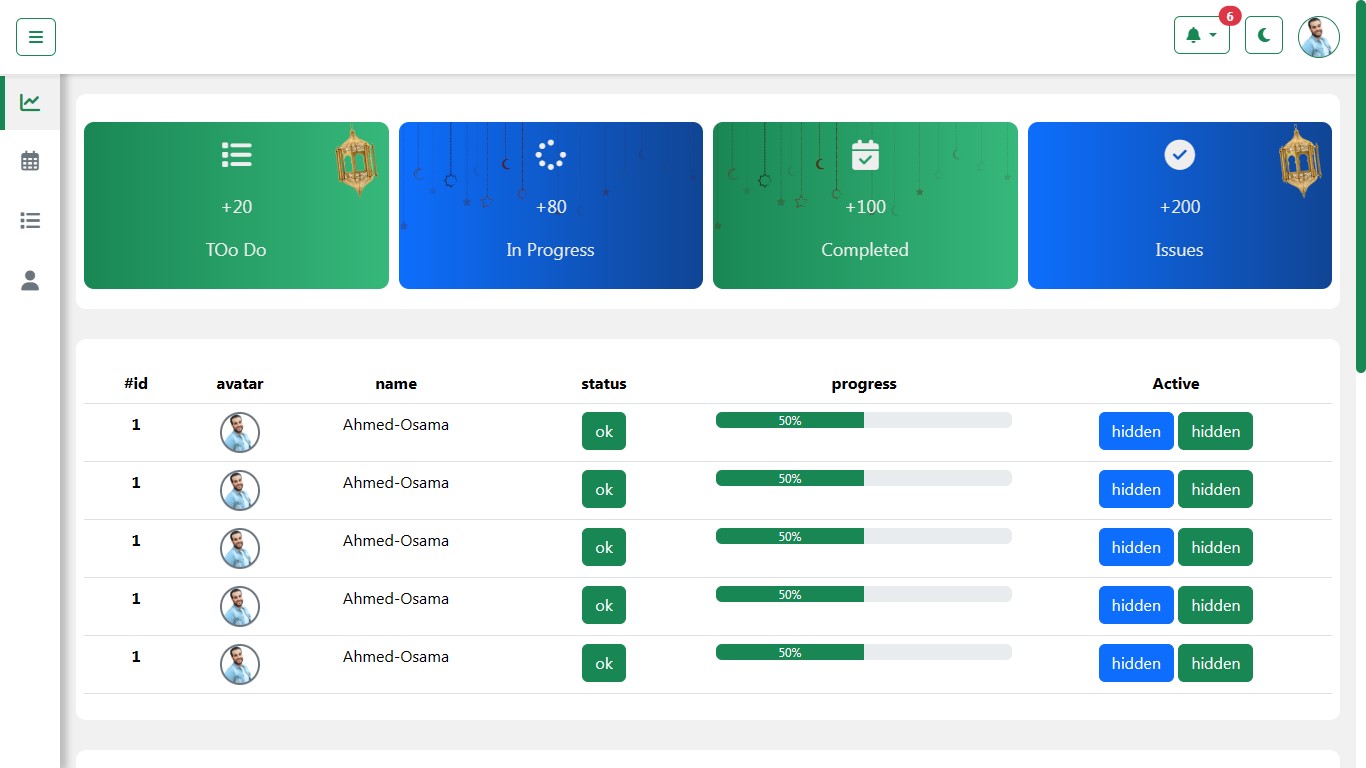Select the Issues summary card label

(1179, 250)
